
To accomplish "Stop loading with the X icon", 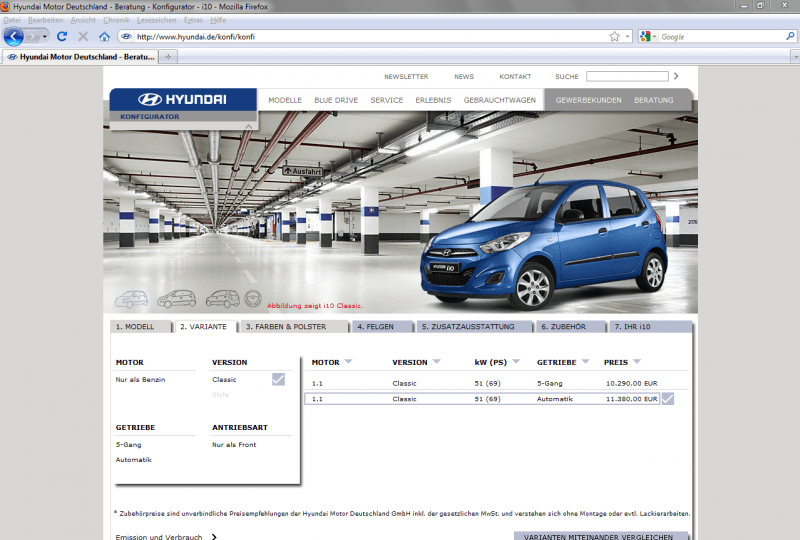I will [83, 36].
